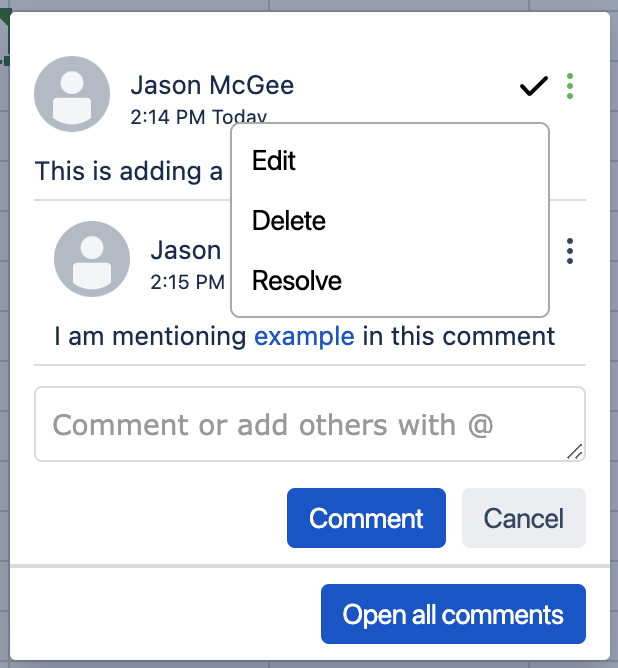
Task: Open the three-dot menu on the reply comment
Action: click(x=570, y=251)
